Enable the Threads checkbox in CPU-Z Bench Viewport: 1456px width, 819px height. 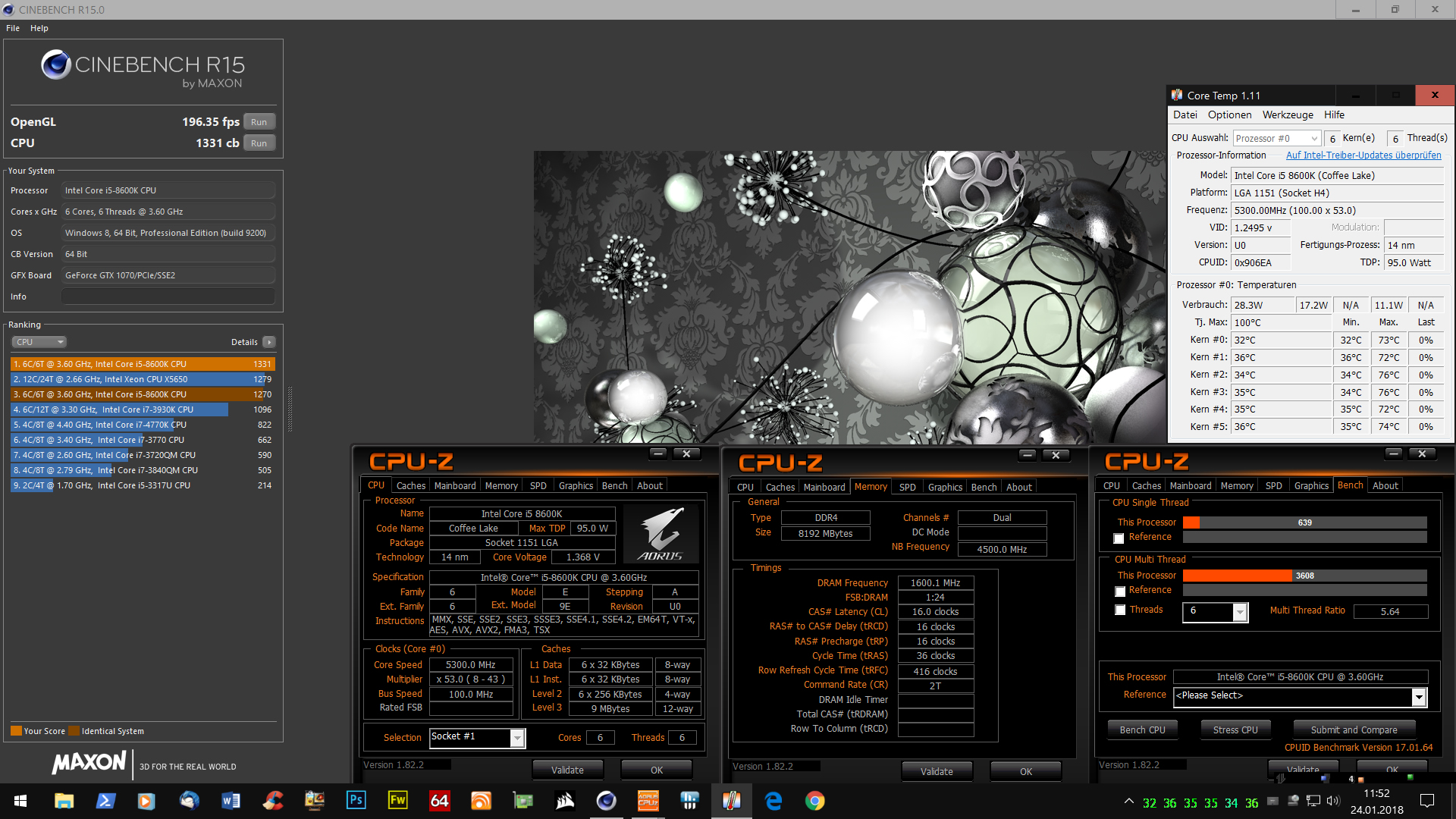coord(1119,610)
